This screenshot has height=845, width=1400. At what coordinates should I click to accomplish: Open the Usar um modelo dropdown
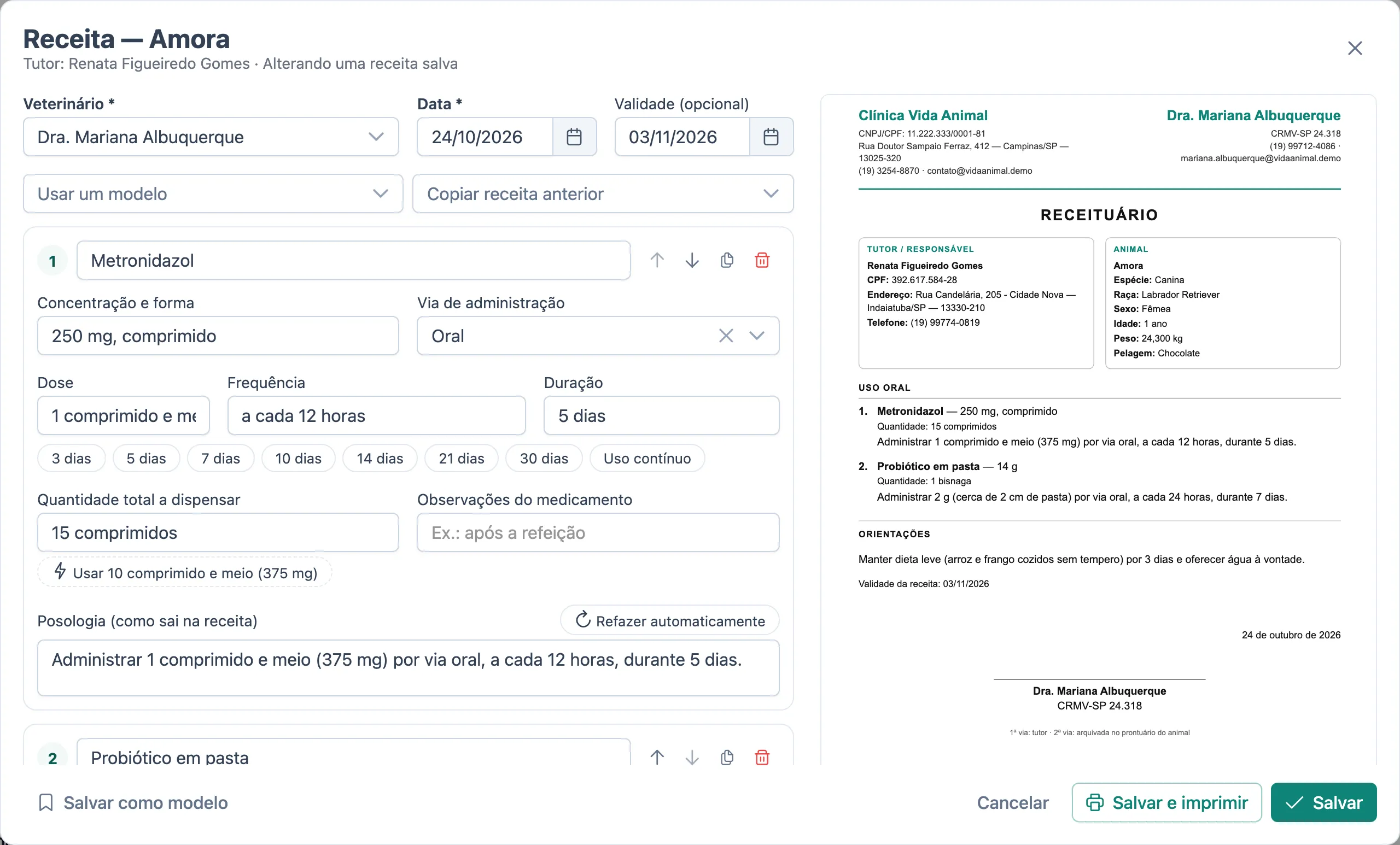pyautogui.click(x=213, y=193)
